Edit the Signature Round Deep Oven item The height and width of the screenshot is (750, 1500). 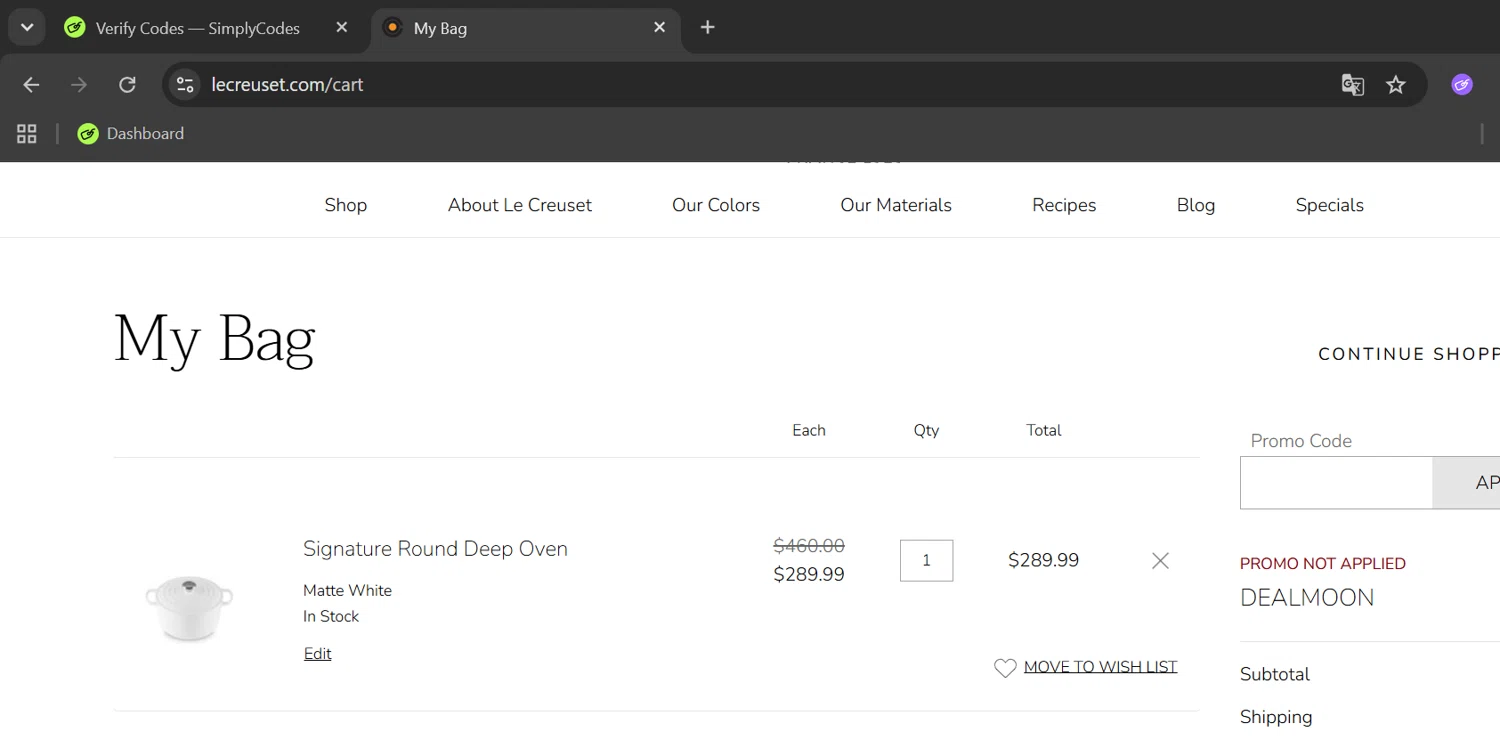tap(317, 654)
